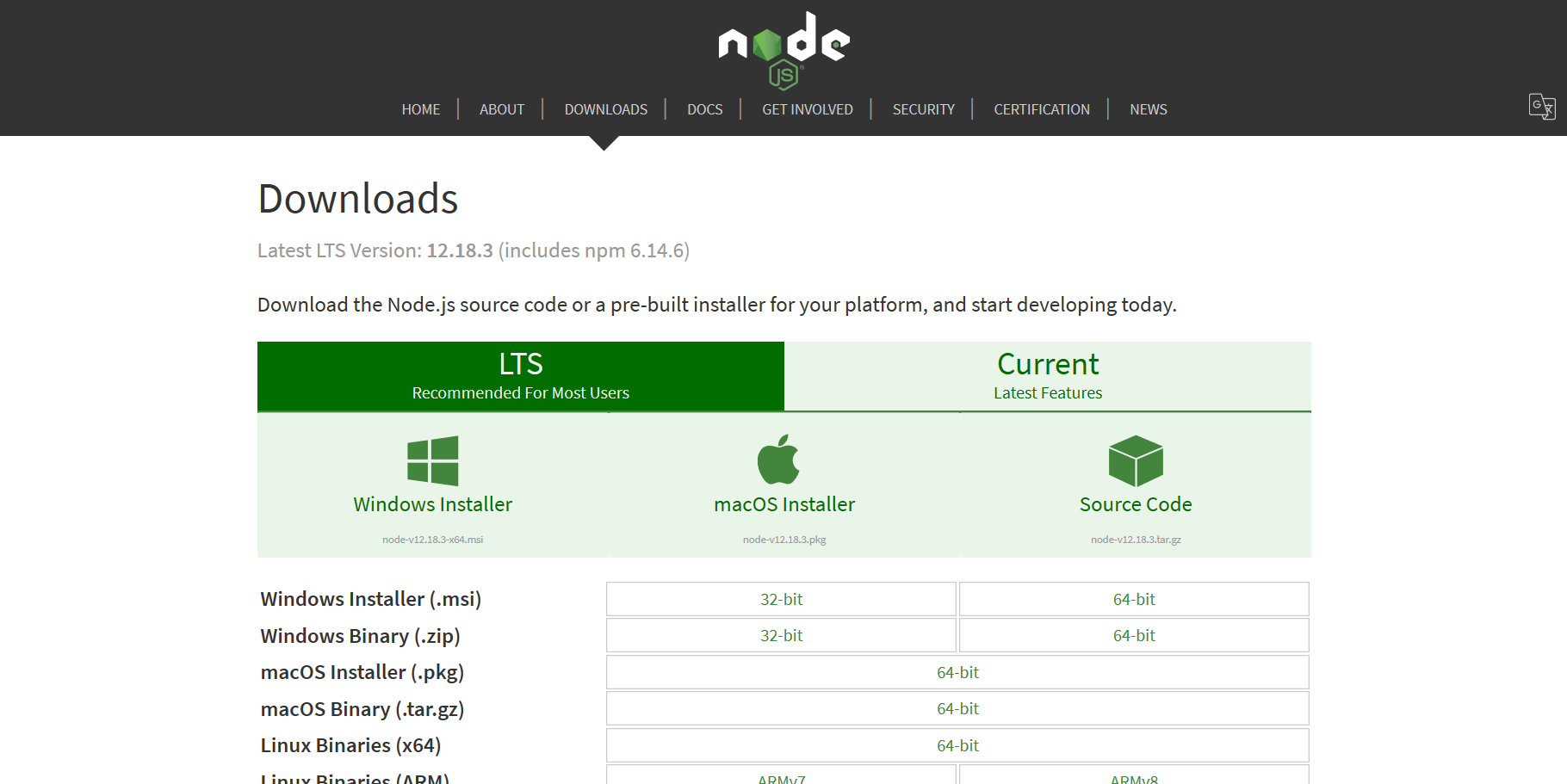Switch to the Current Latest Features tab
This screenshot has height=784, width=1567.
point(1048,376)
